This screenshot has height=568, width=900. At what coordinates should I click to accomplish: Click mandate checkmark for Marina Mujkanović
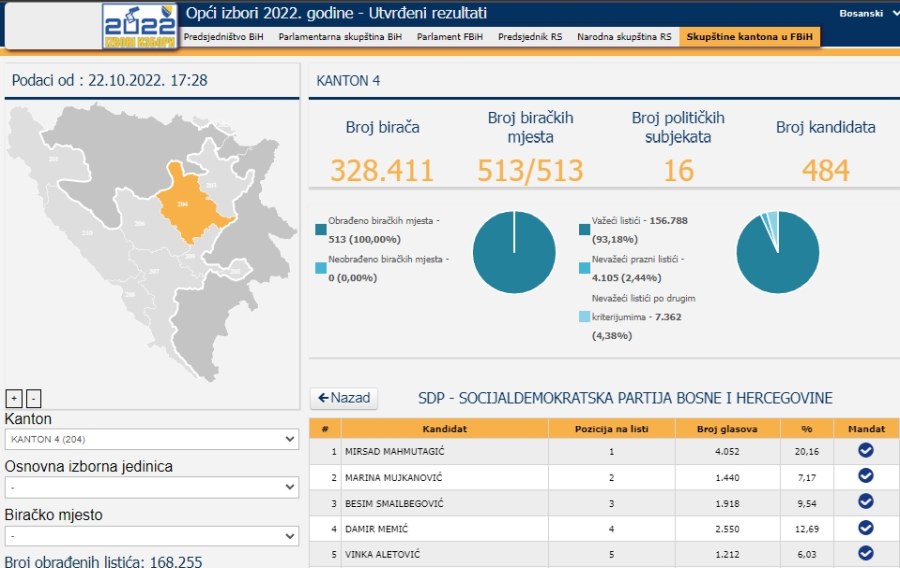coord(866,477)
